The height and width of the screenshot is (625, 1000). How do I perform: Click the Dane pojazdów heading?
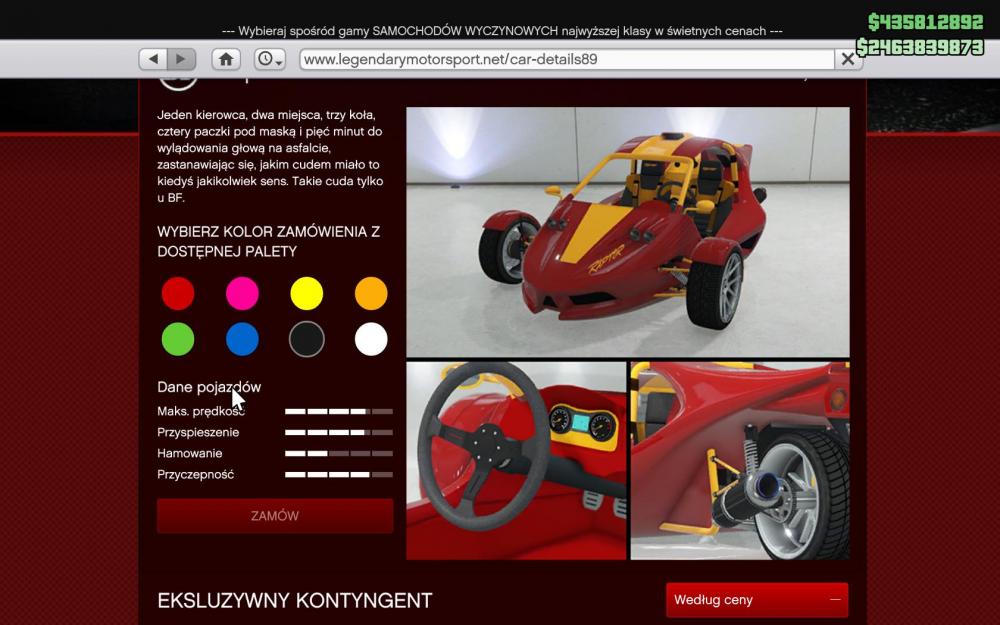pos(209,387)
